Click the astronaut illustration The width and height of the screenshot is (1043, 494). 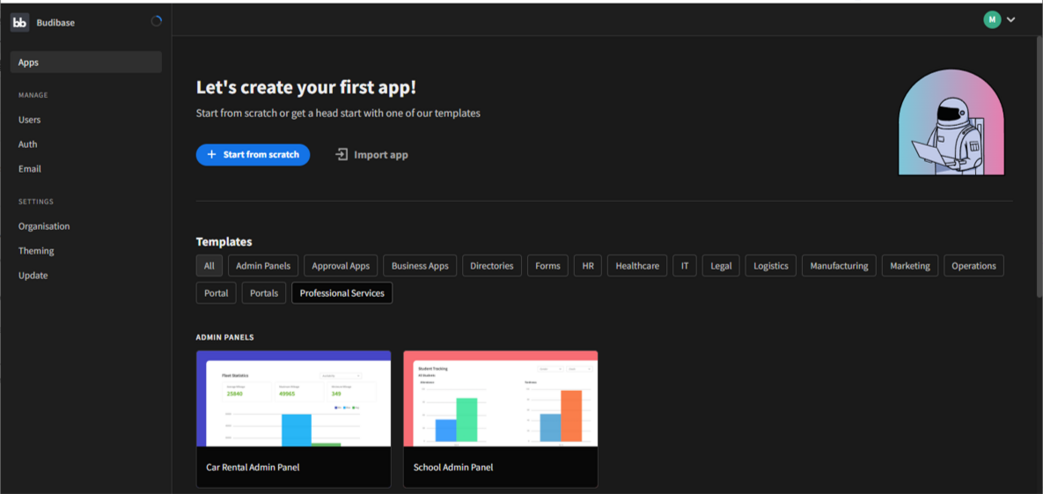(951, 122)
